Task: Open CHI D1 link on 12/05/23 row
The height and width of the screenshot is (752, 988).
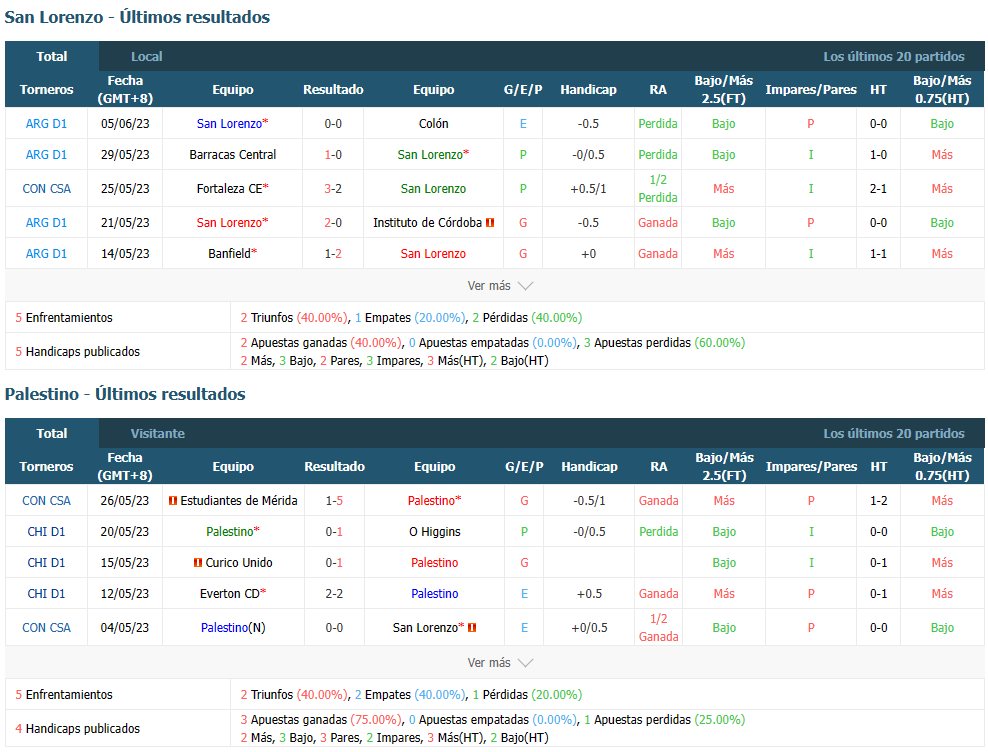Action: 46,593
